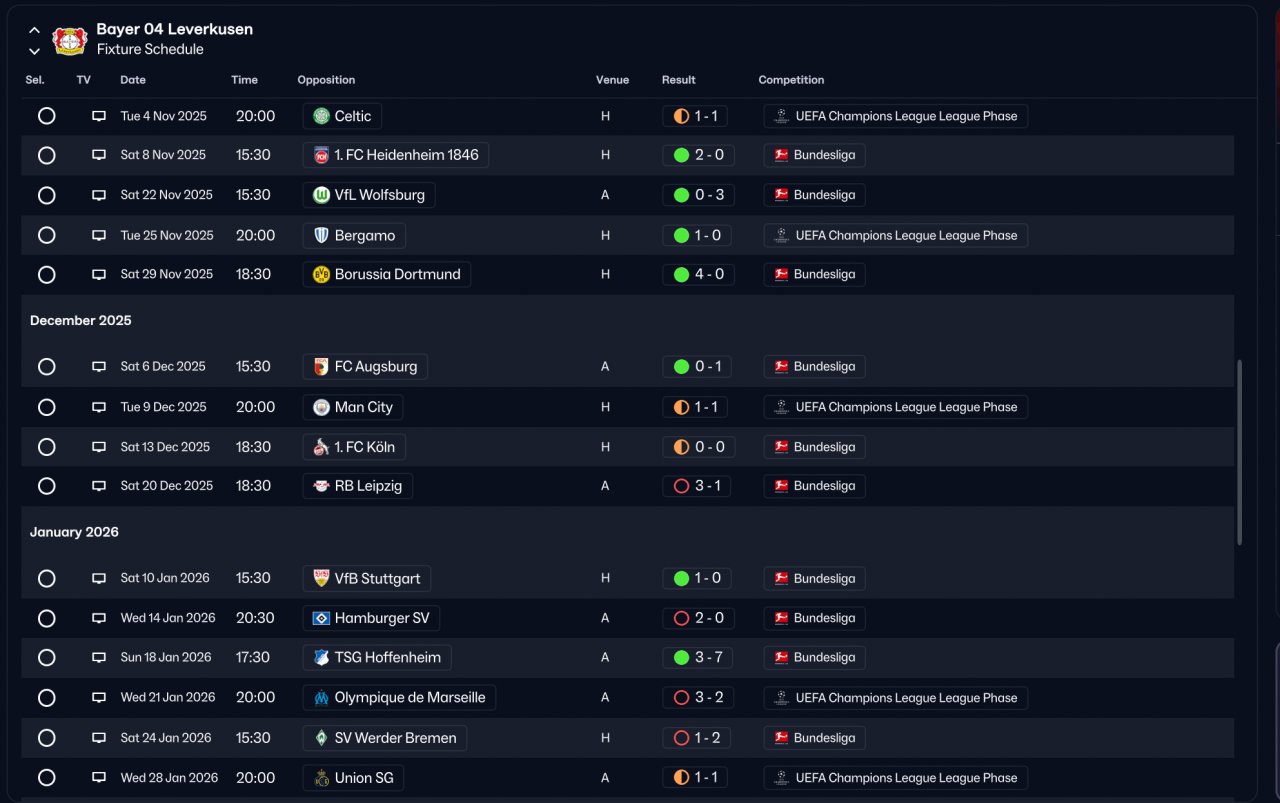Click the TV icon for the Celtic match
The height and width of the screenshot is (803, 1280).
99,116
